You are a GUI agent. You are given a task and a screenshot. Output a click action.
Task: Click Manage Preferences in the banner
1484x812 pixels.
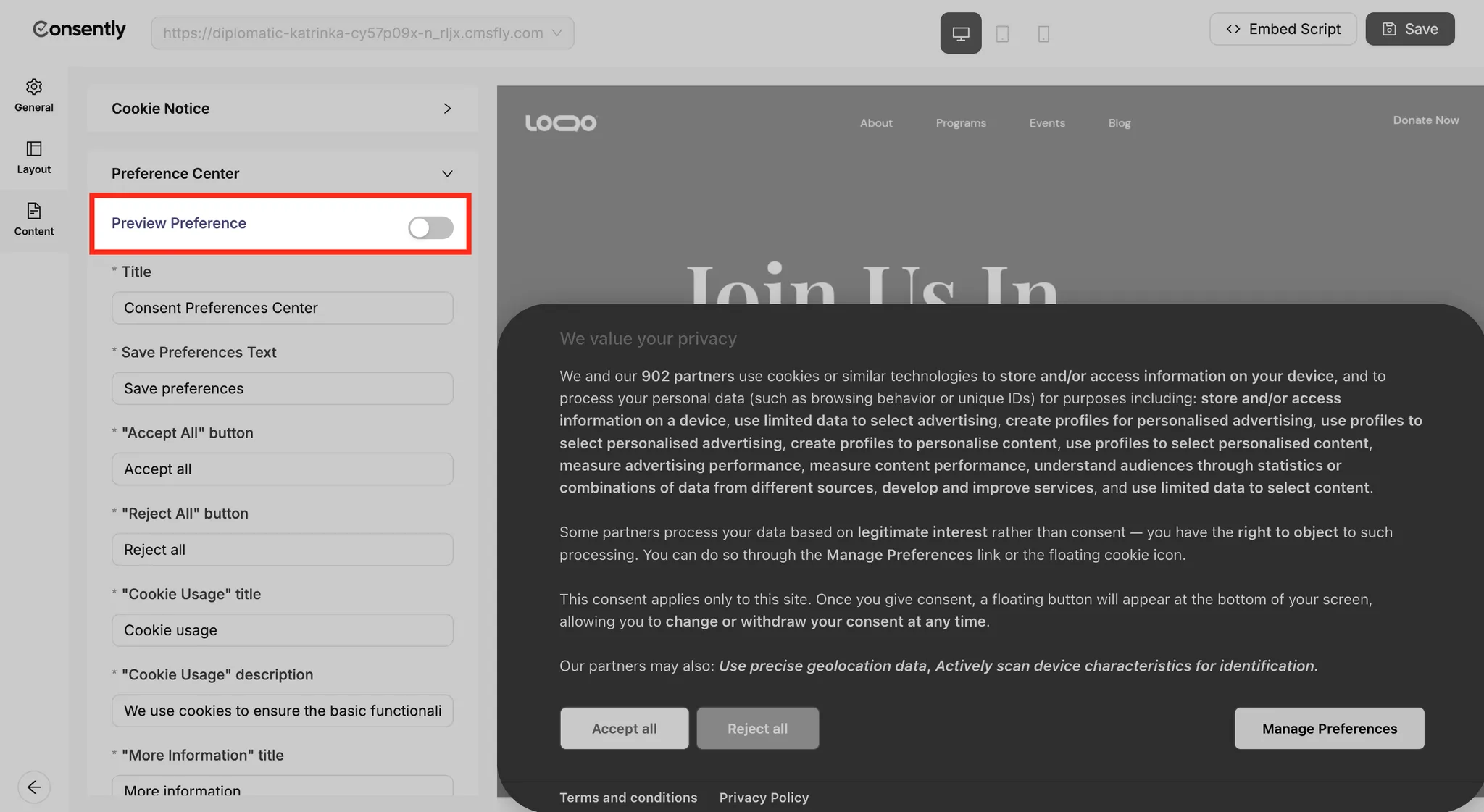[x=1329, y=729]
